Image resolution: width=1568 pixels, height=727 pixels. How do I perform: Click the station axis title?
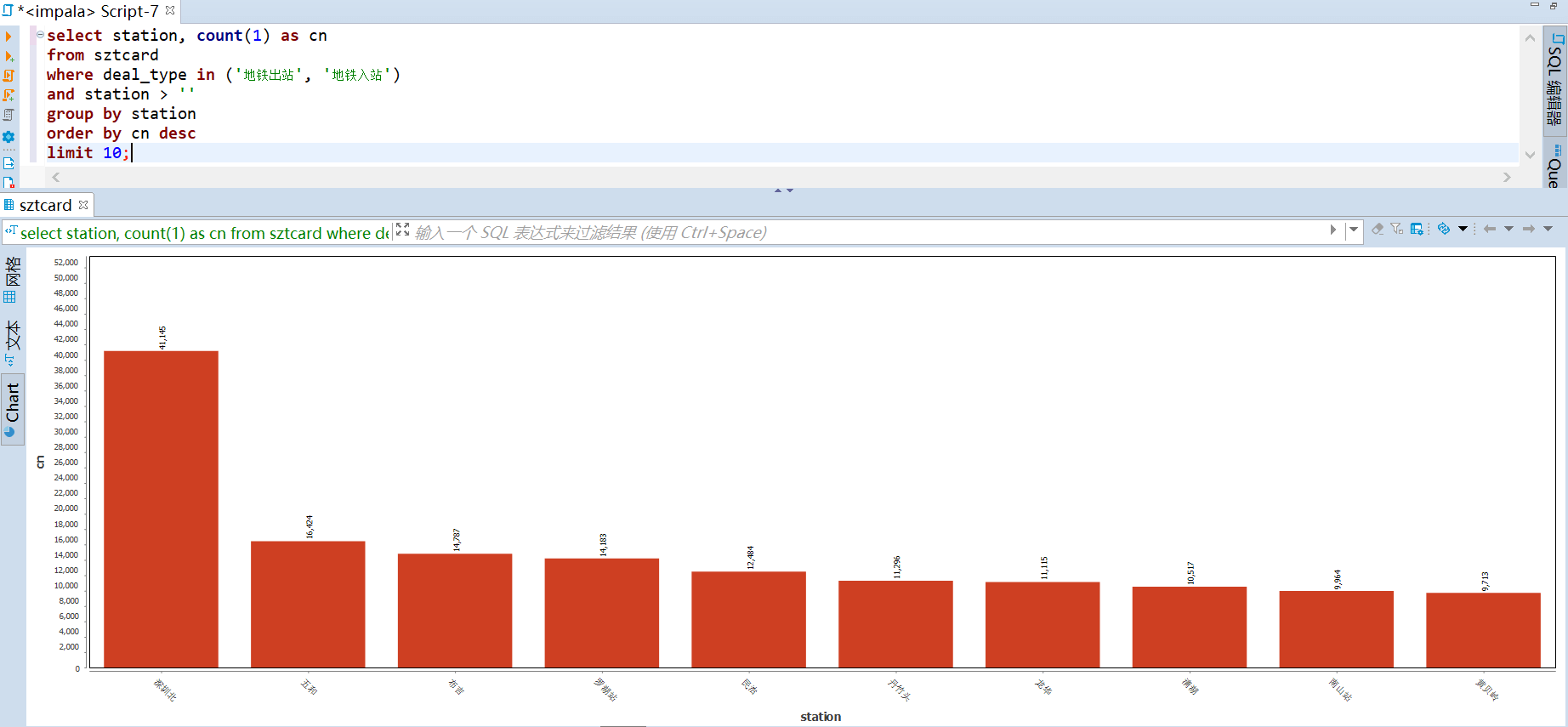coord(821,717)
